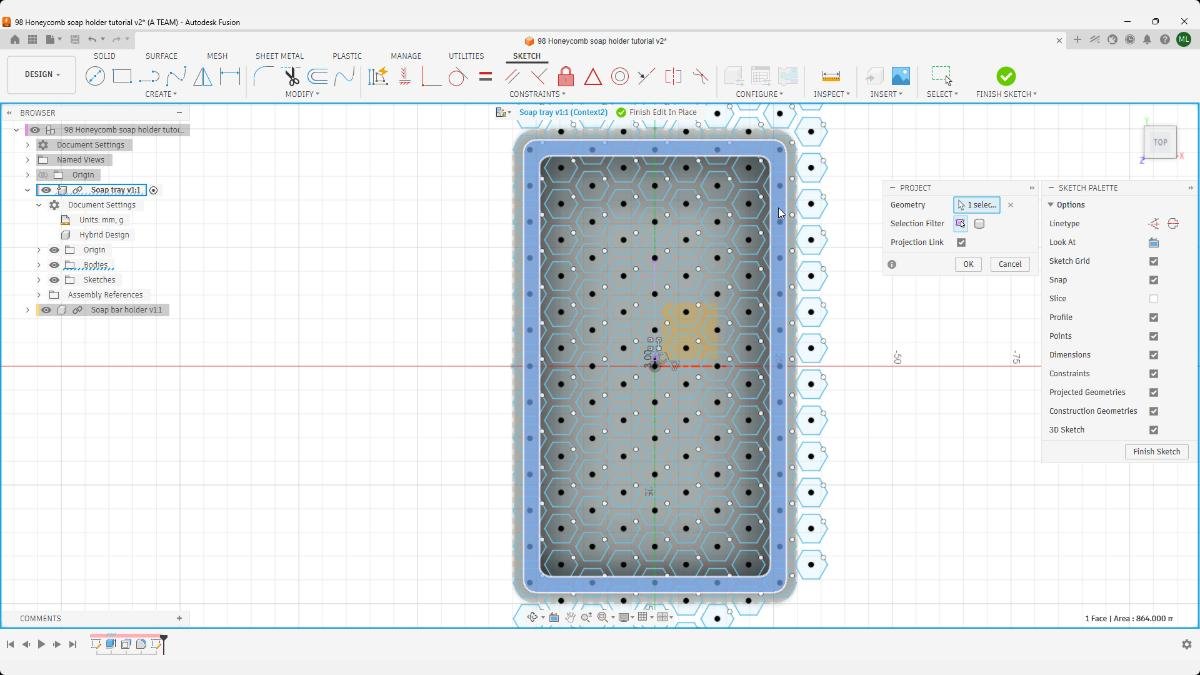Toggle the Snap checkbox
The image size is (1200, 675).
1153,280
